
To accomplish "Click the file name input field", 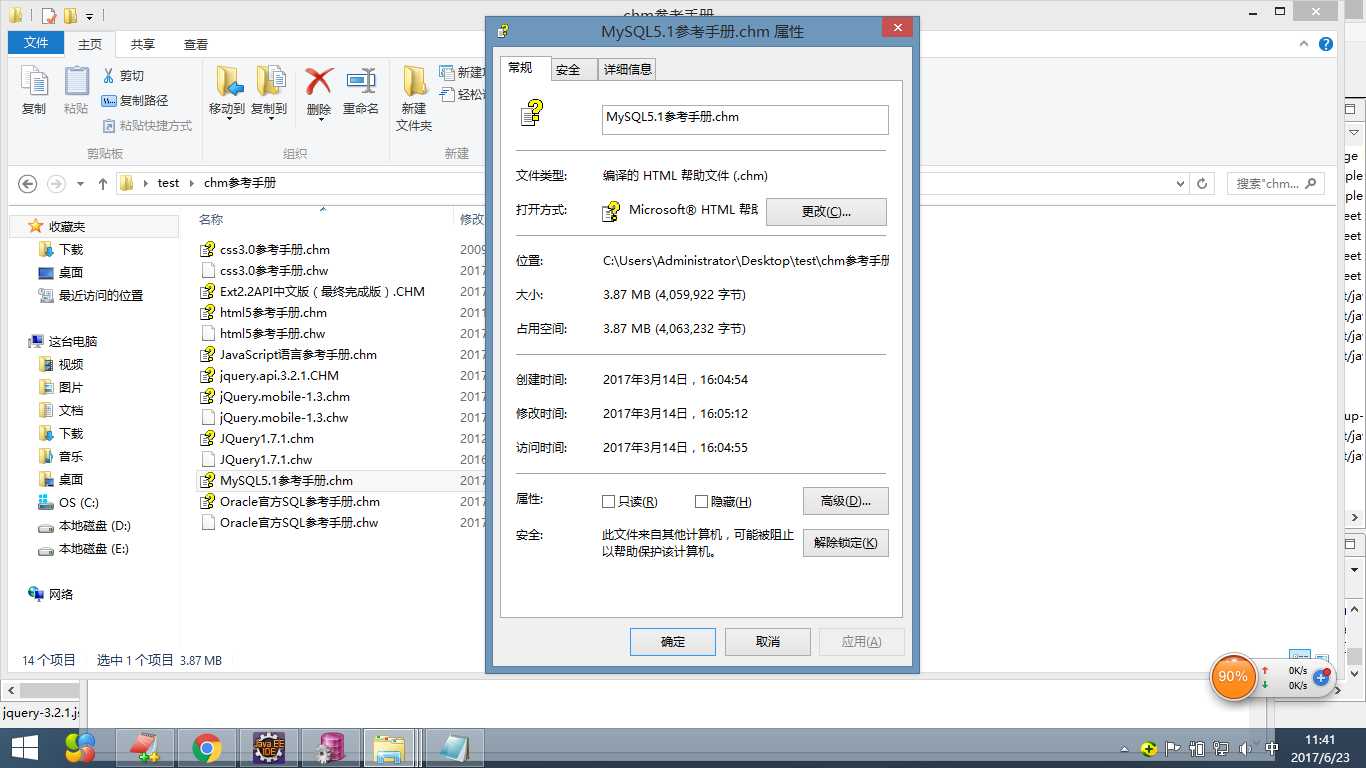I will pyautogui.click(x=745, y=119).
